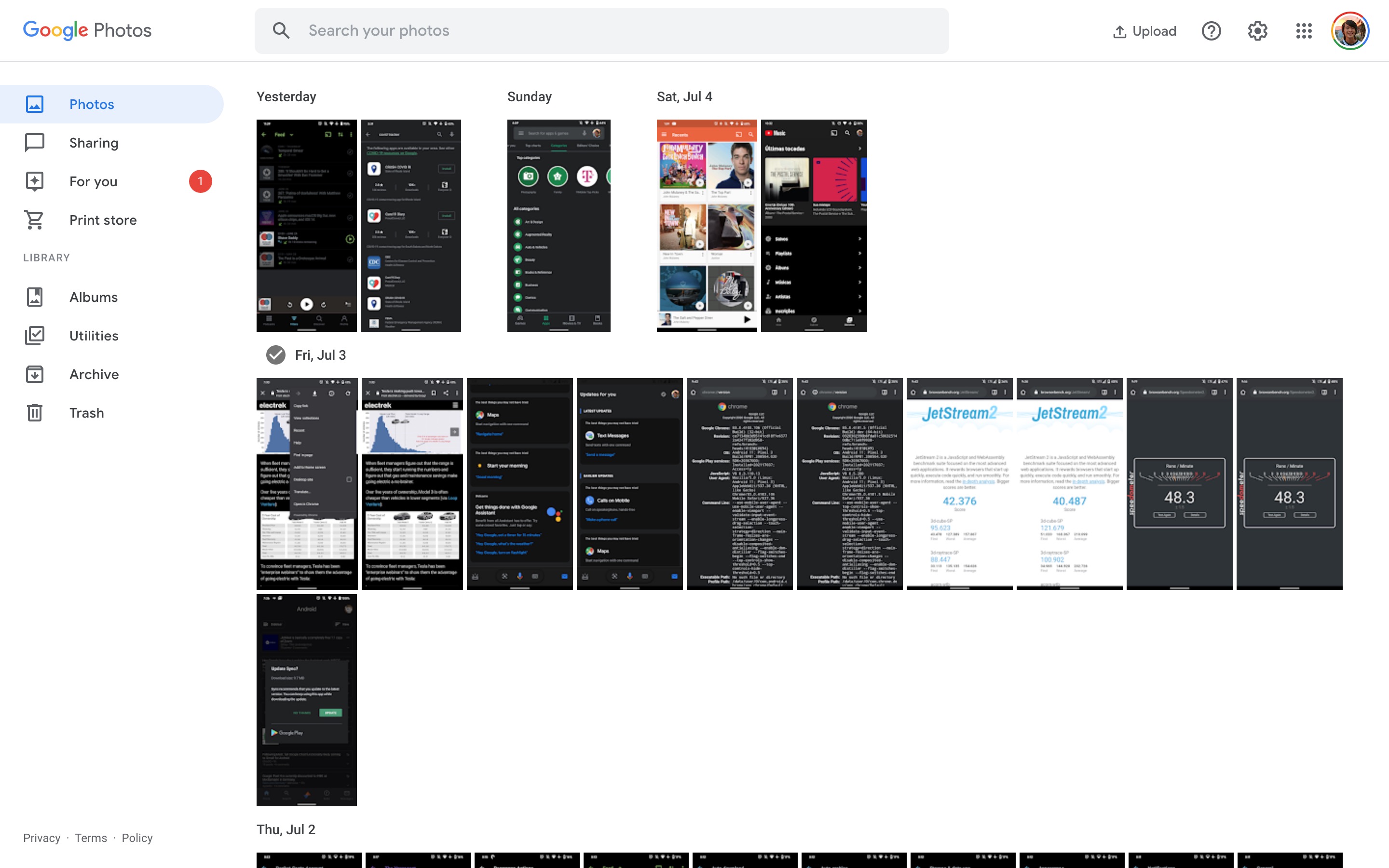Viewport: 1389px width, 868px height.
Task: Navigate to the Sharing section
Action: [94, 142]
